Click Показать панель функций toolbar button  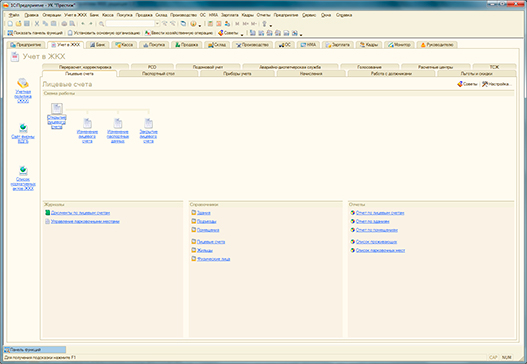35,33
